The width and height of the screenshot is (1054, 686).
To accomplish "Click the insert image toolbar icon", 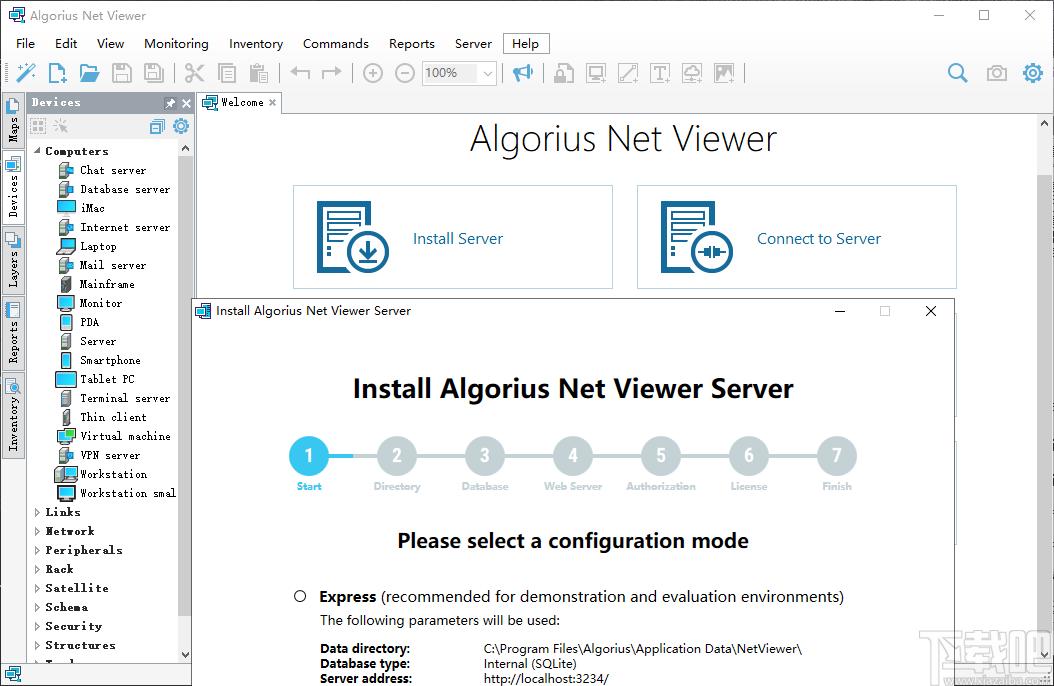I will (x=725, y=73).
